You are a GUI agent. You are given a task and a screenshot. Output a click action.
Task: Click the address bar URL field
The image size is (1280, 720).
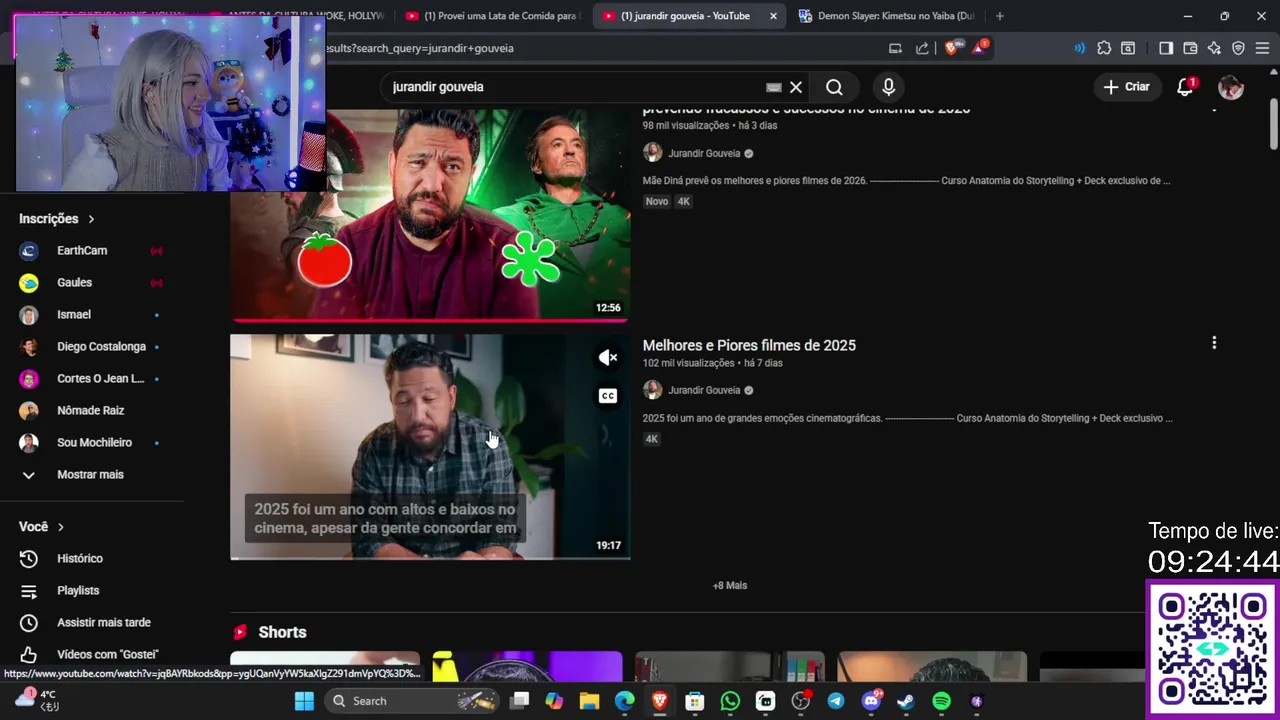click(x=600, y=48)
